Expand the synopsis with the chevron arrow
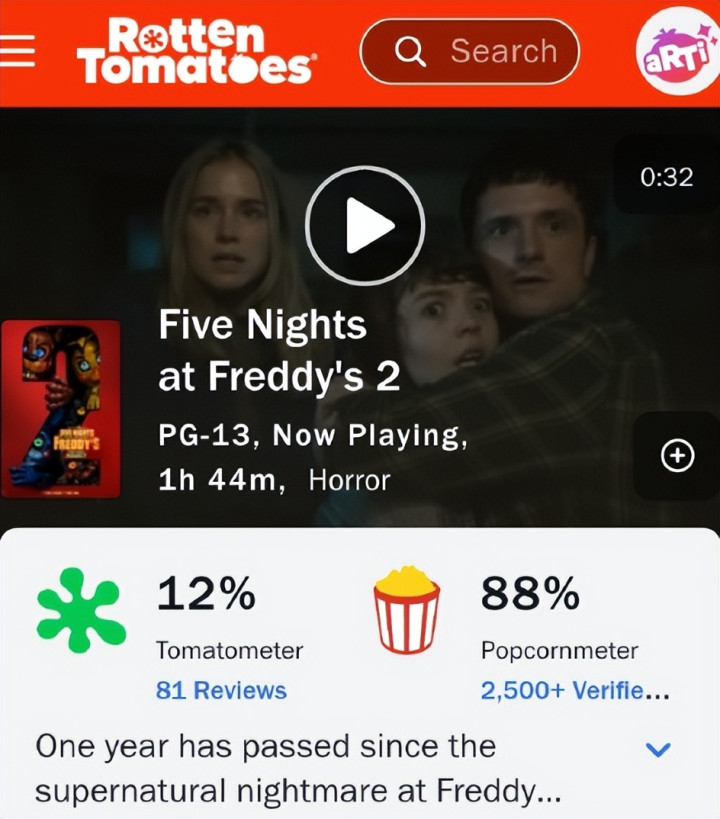The image size is (720, 819). pyautogui.click(x=658, y=749)
